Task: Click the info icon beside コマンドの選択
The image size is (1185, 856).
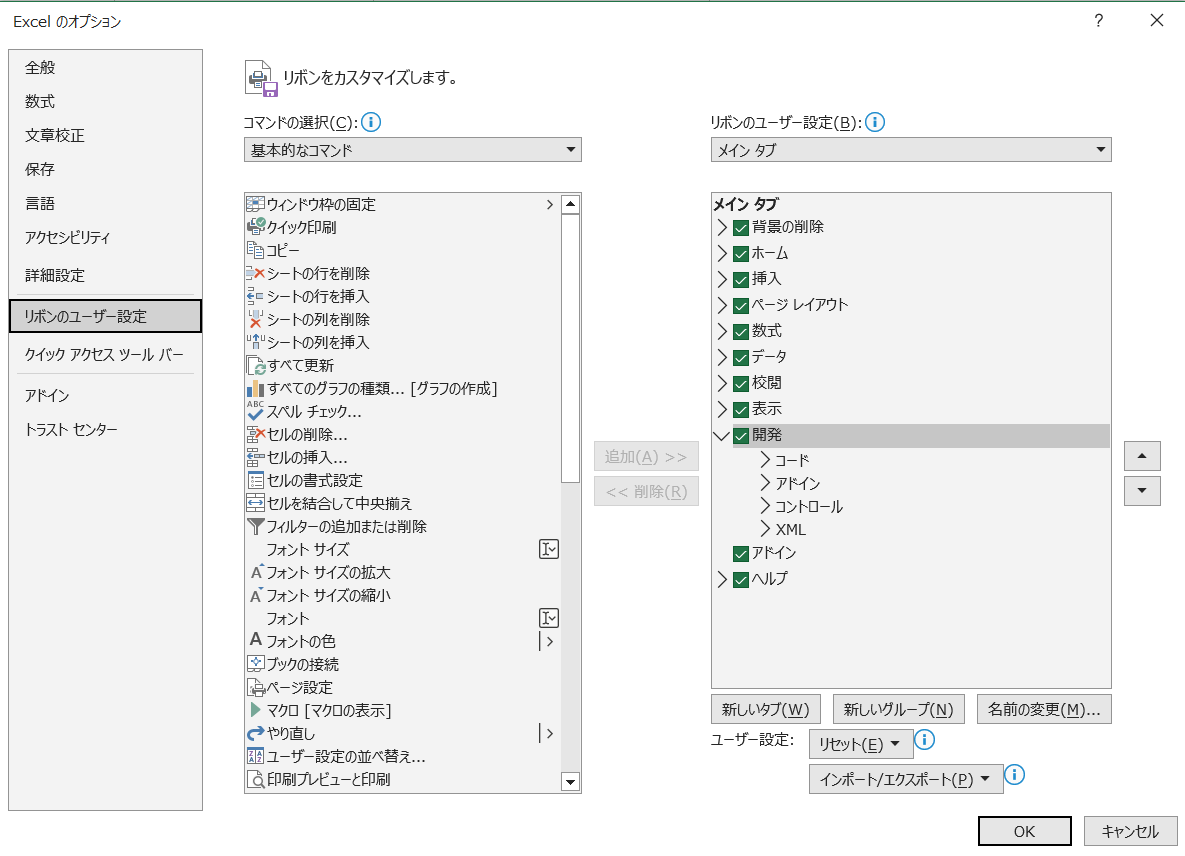Action: (x=371, y=122)
